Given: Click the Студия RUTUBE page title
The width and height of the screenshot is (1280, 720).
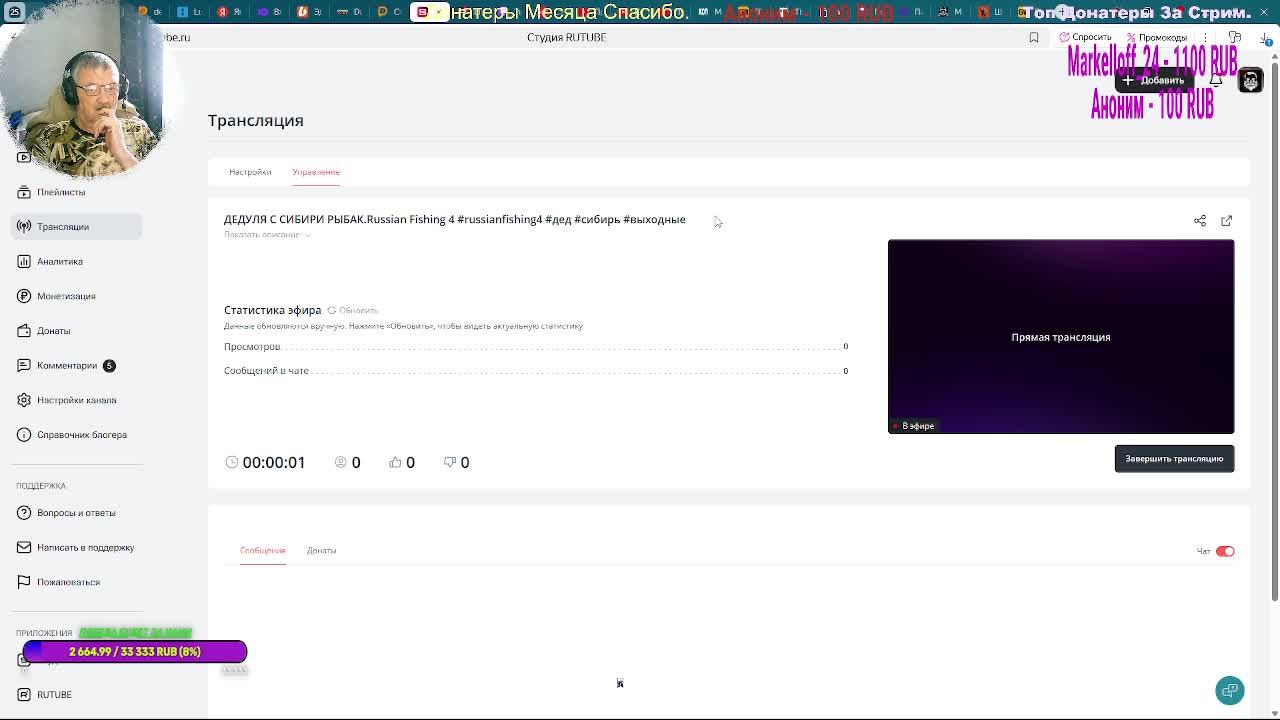Looking at the screenshot, I should (x=567, y=38).
